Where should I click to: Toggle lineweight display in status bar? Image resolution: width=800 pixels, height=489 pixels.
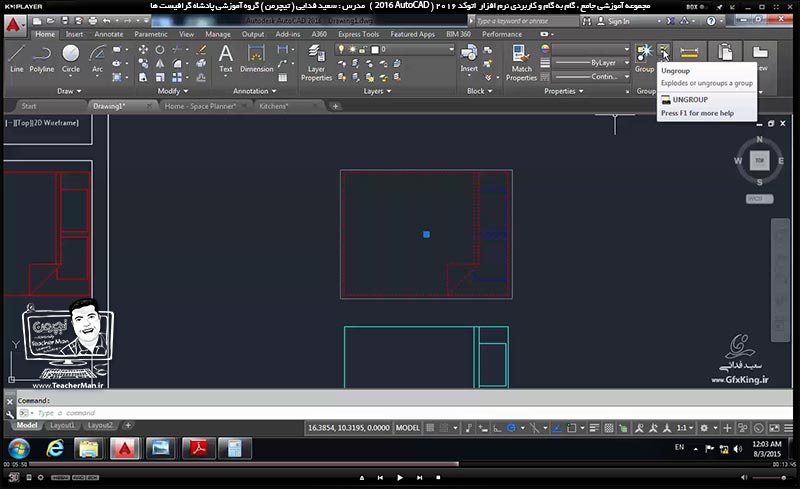point(594,428)
